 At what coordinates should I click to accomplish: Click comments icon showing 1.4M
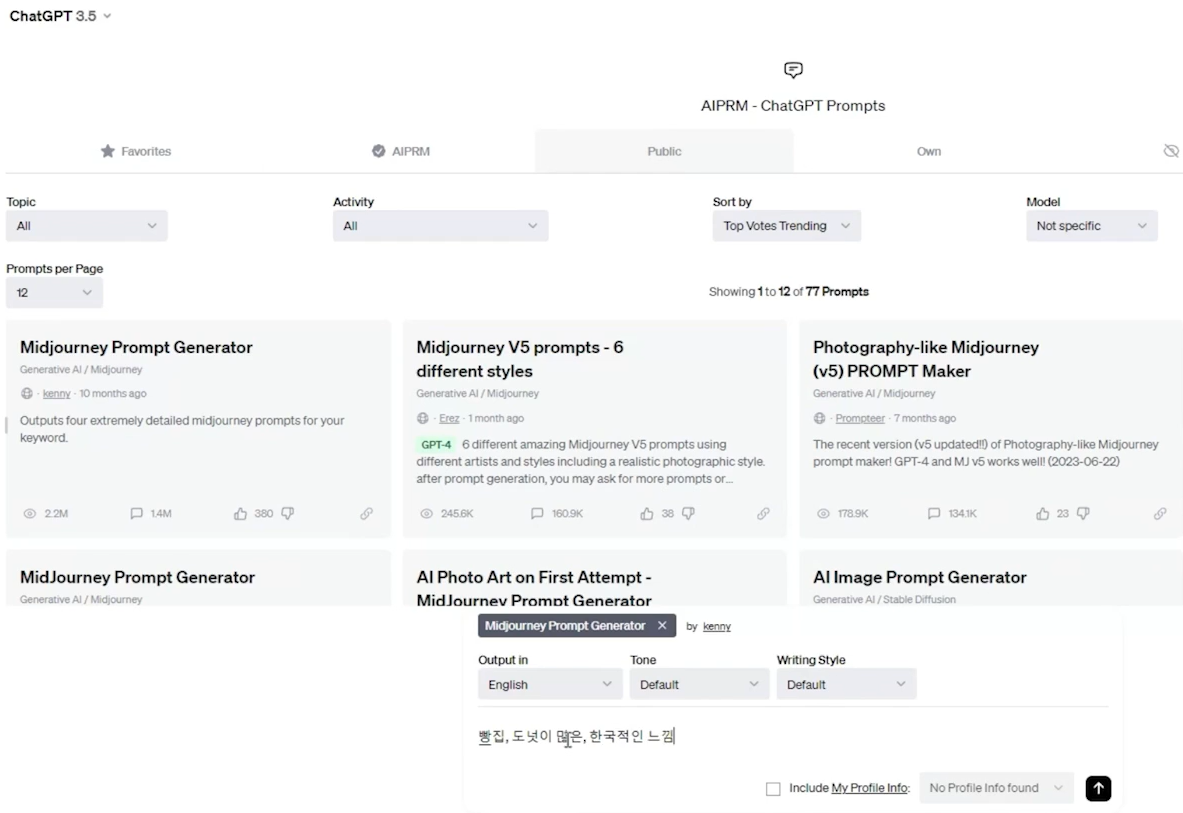point(137,514)
